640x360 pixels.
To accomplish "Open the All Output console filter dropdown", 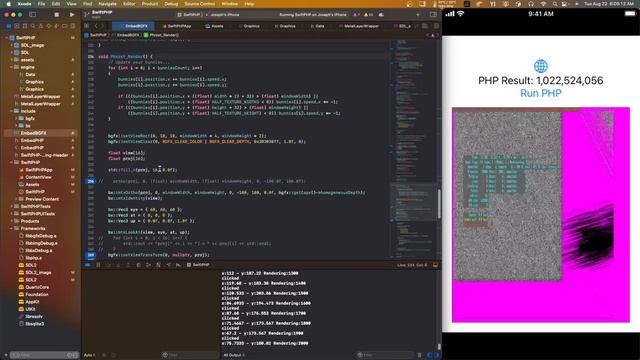I will (x=234, y=355).
